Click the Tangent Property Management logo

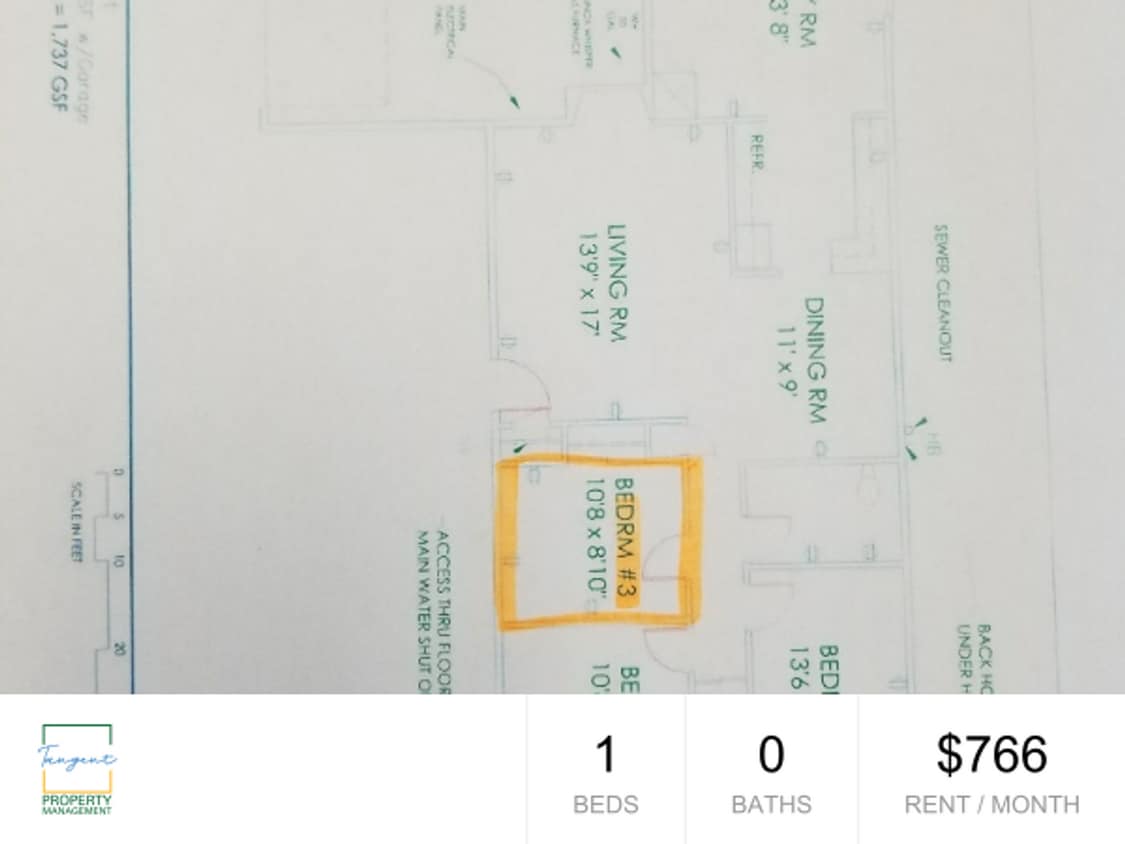(77, 769)
